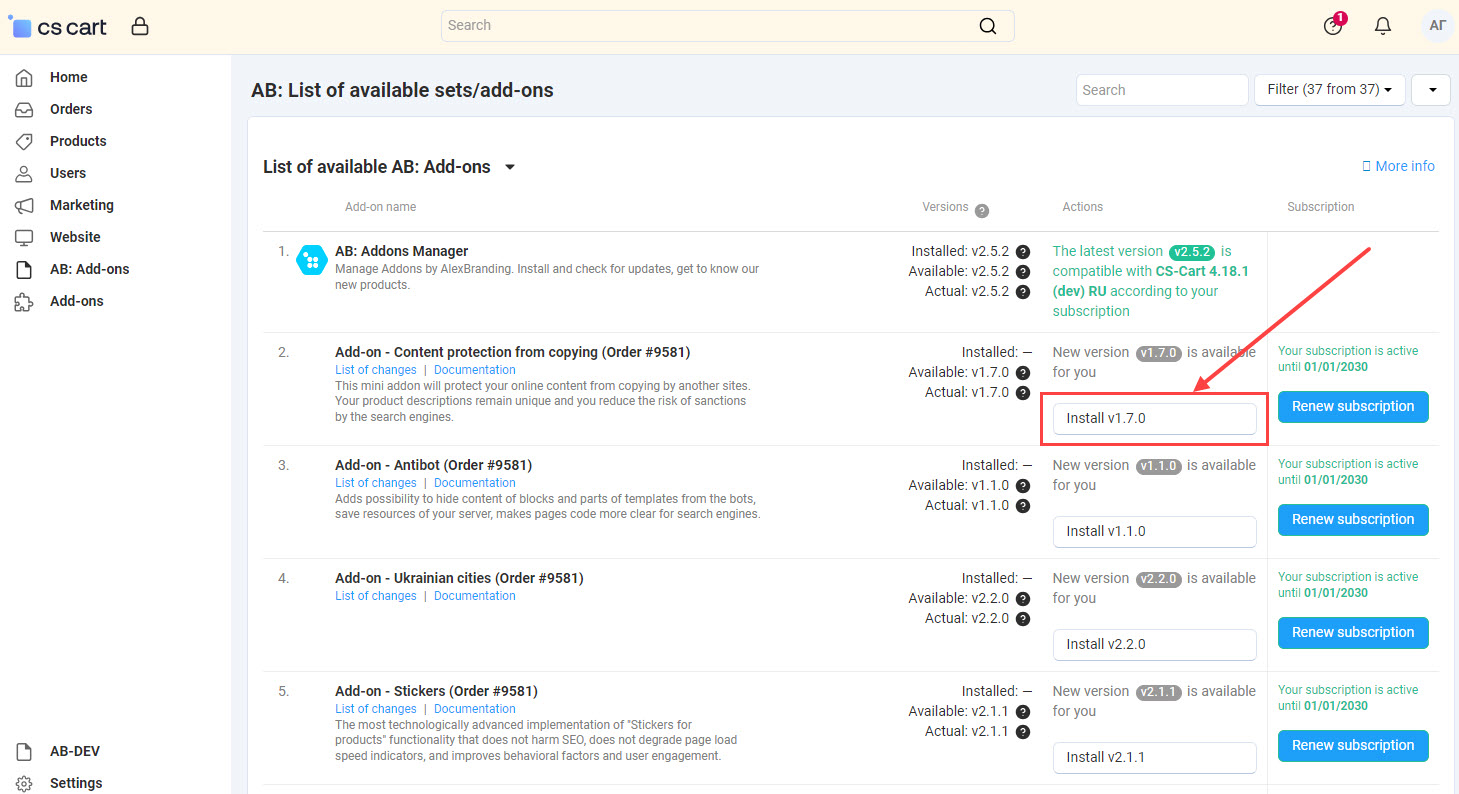The height and width of the screenshot is (794, 1459).
Task: Open the notifications bell
Action: (x=1383, y=26)
